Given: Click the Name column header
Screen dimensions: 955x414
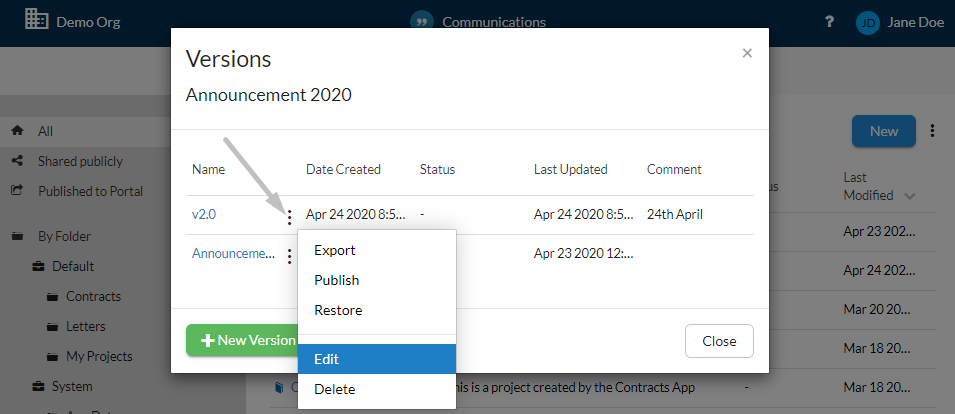Looking at the screenshot, I should (208, 169).
